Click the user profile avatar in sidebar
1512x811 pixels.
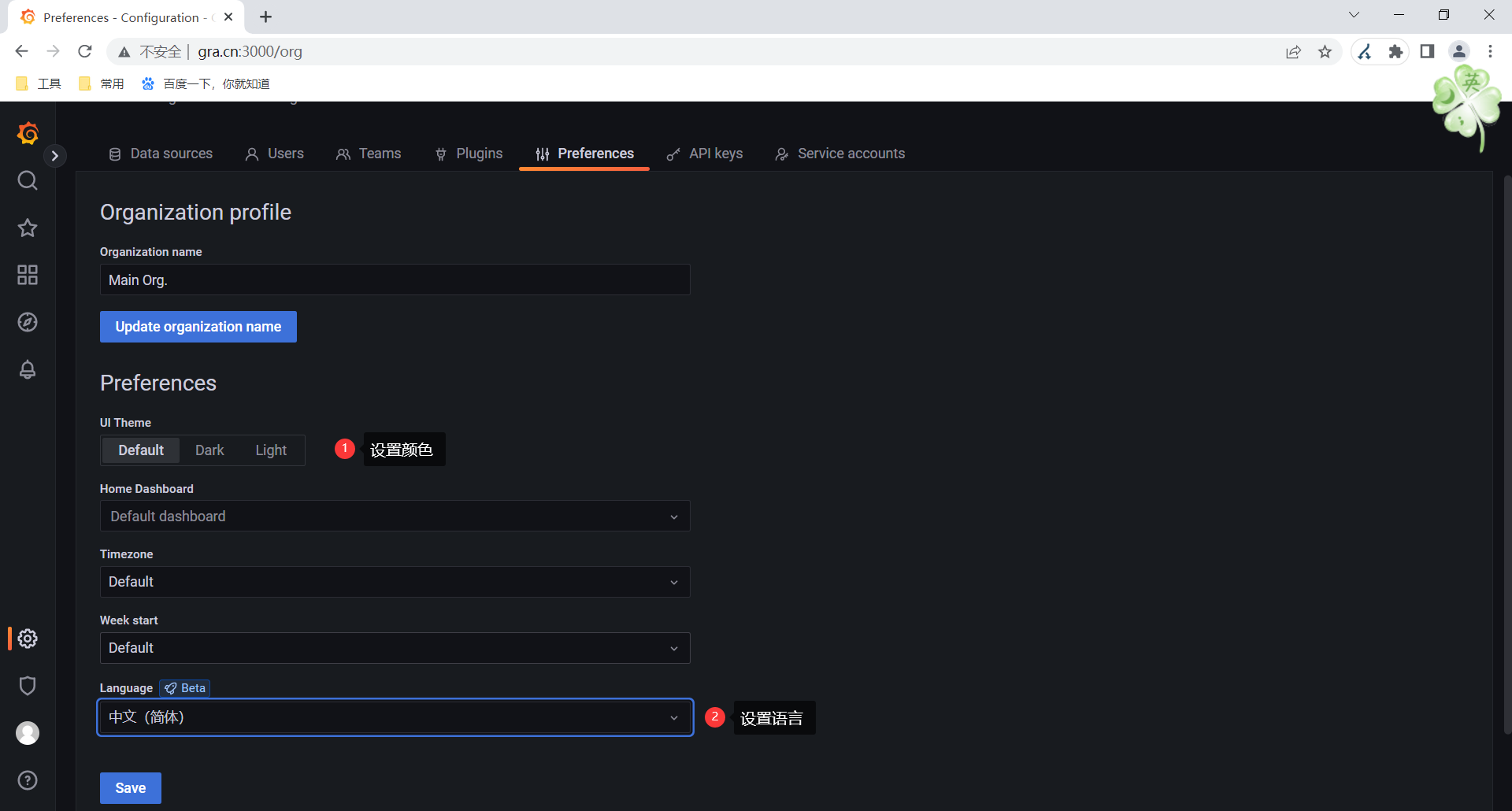[x=28, y=733]
